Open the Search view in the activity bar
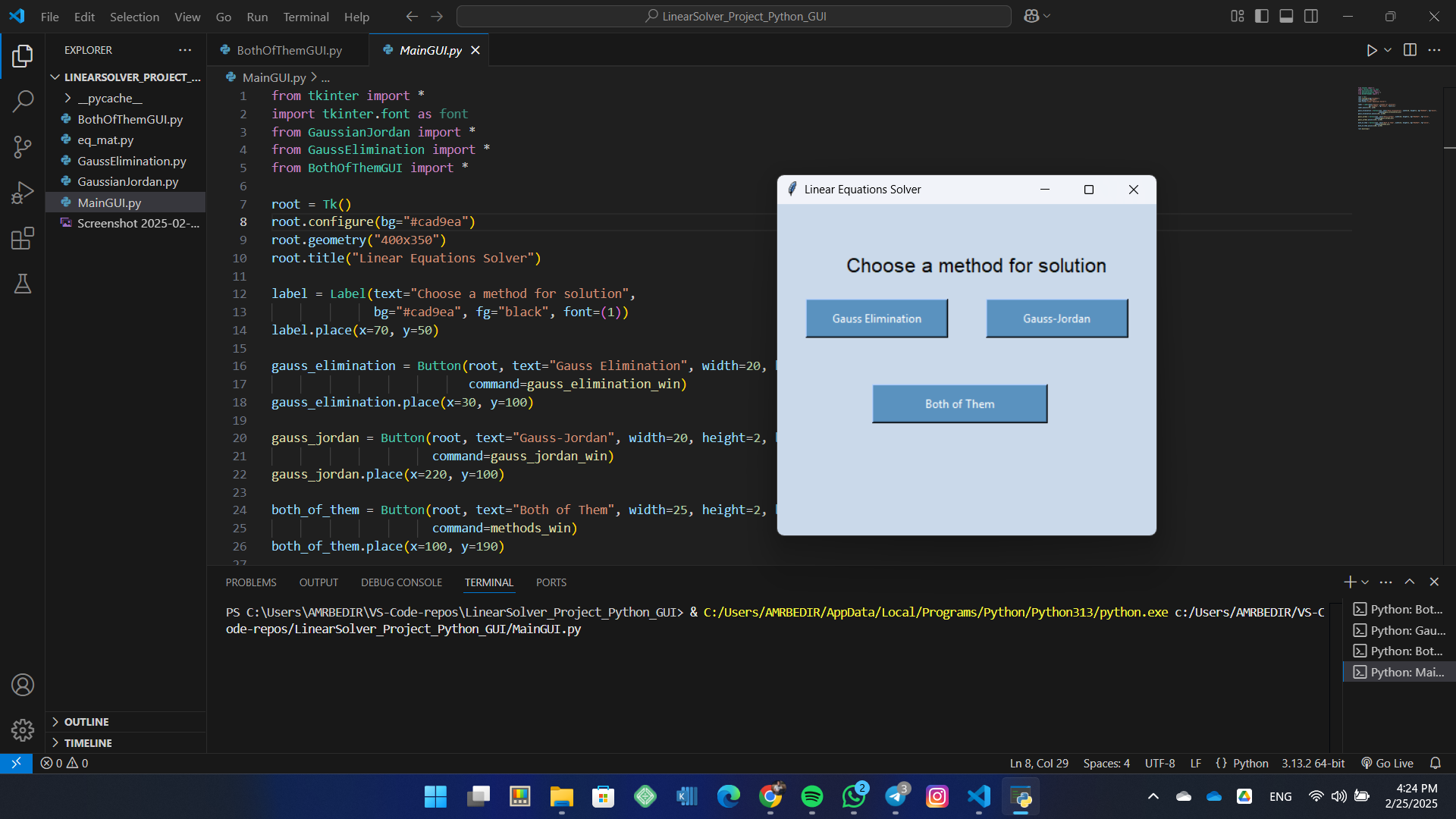This screenshot has width=1456, height=819. (x=23, y=101)
